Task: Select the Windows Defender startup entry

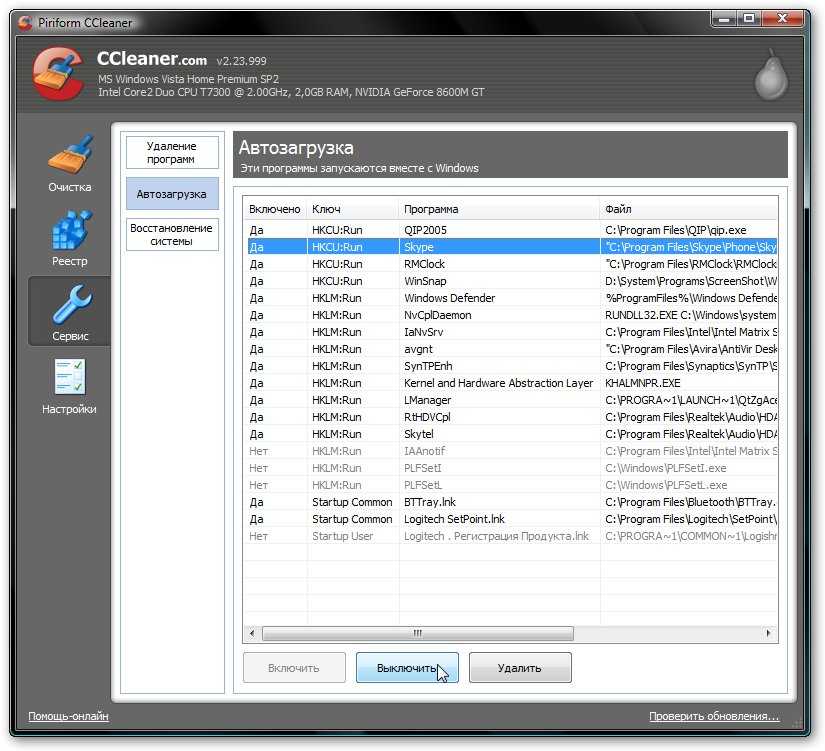Action: [x=449, y=298]
